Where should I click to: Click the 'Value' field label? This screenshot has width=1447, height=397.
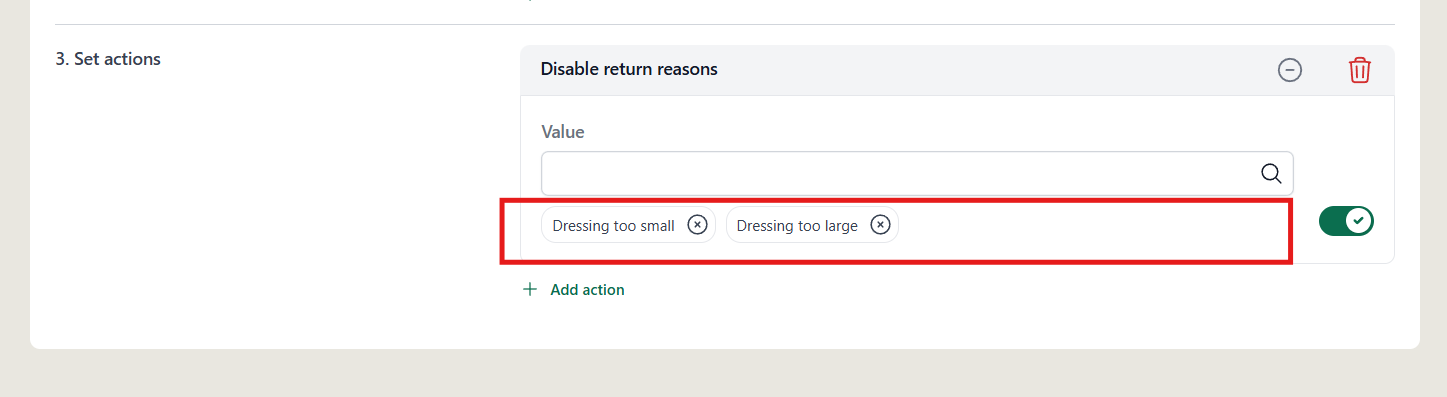point(562,132)
